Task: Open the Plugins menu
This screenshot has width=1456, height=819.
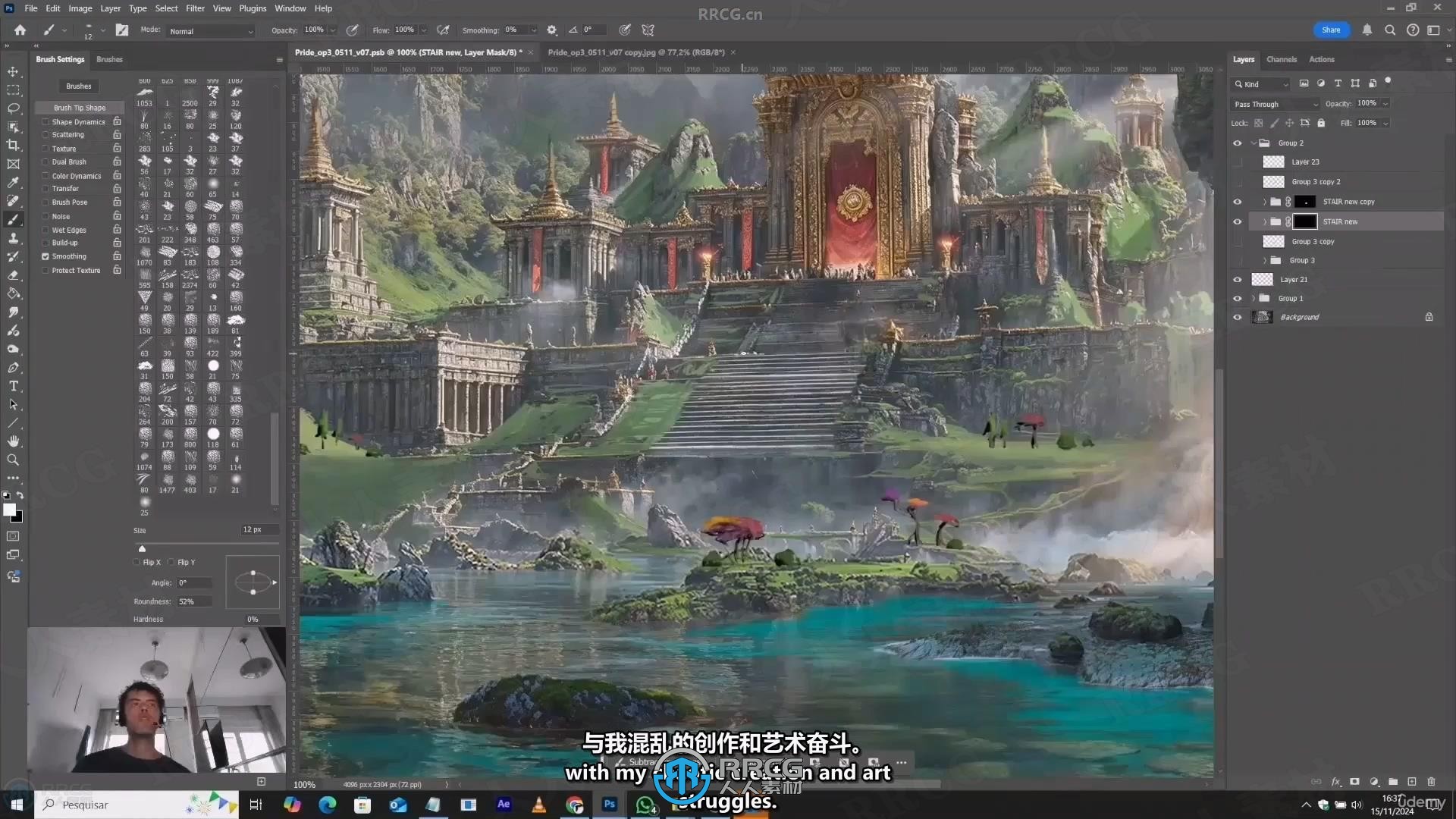Action: 253,8
